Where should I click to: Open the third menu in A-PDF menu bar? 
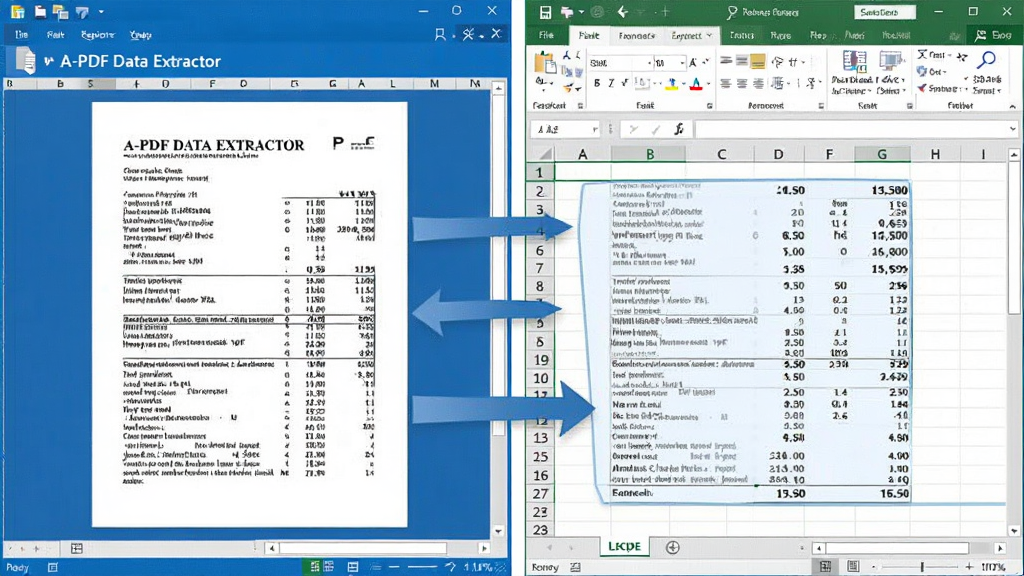click(97, 35)
